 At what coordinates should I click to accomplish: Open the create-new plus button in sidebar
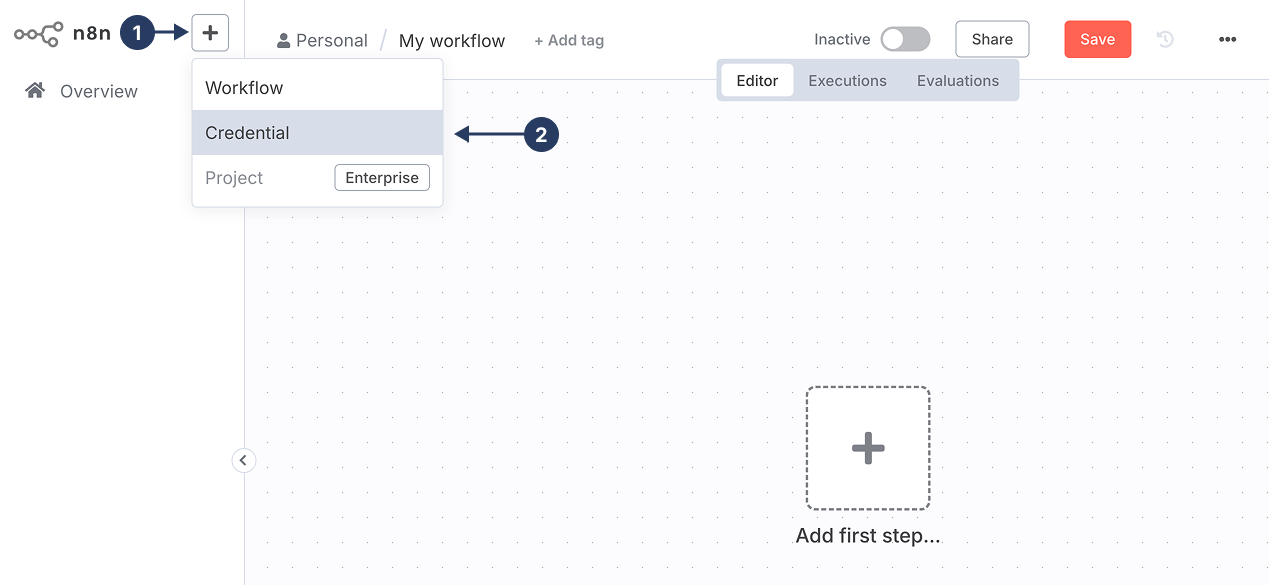click(210, 33)
